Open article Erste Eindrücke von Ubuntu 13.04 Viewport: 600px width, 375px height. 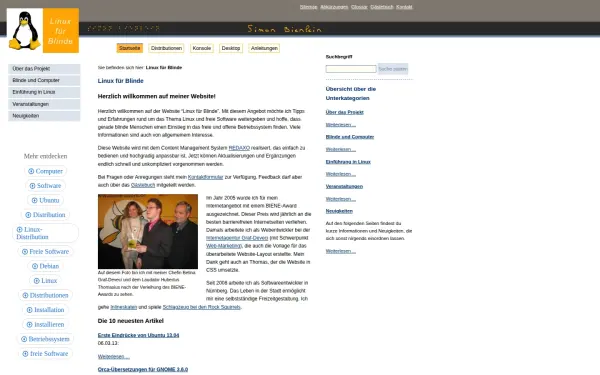point(139,335)
